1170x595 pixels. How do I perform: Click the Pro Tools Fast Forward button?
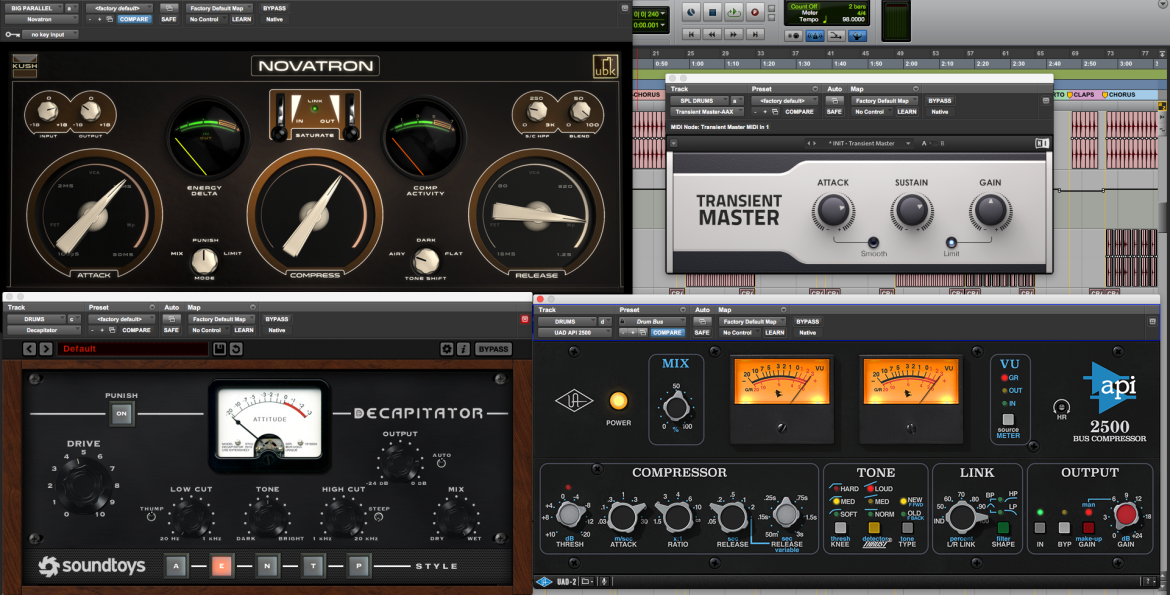[x=733, y=34]
